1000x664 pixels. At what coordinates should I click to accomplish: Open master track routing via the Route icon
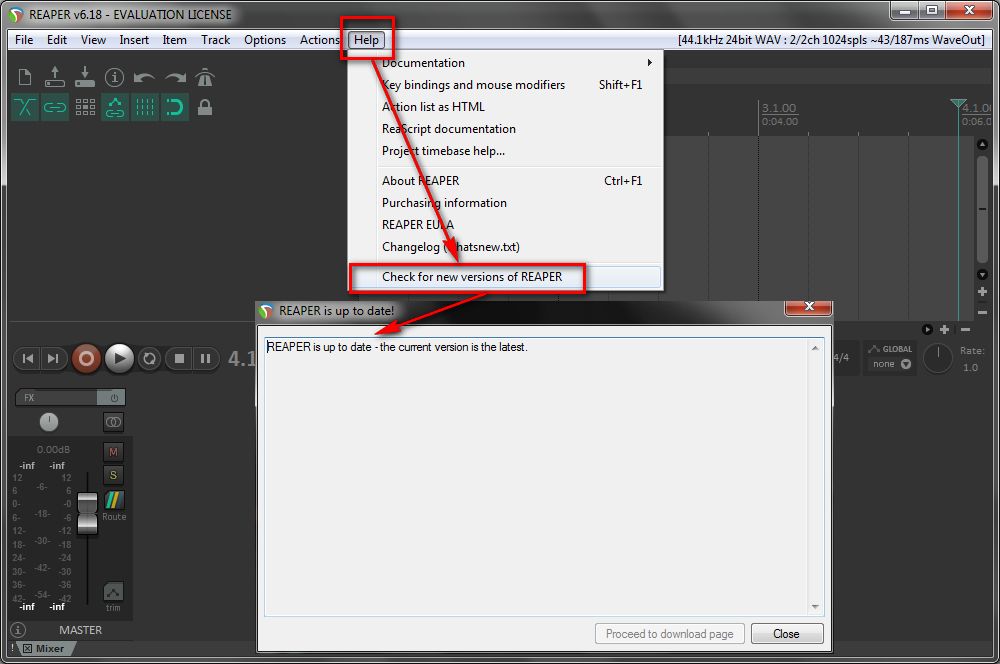(114, 499)
